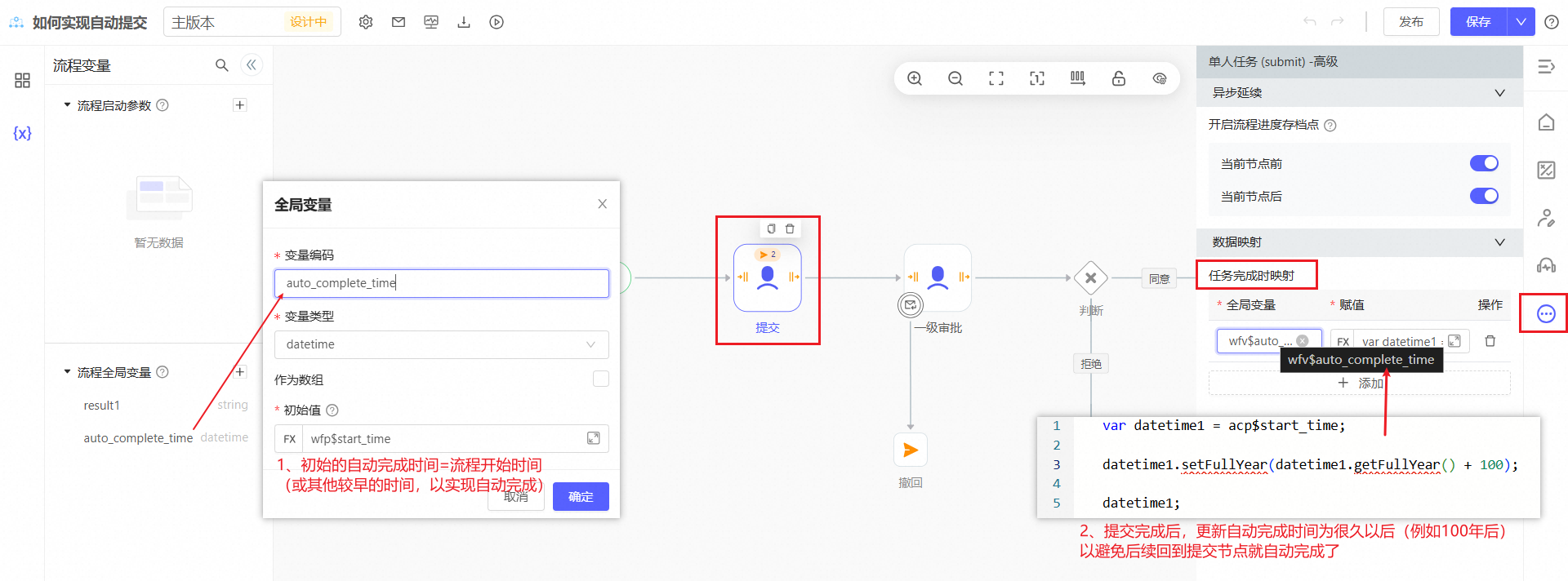Image resolution: width=1568 pixels, height=581 pixels.
Task: Click the 变量编码 input field
Action: (441, 283)
